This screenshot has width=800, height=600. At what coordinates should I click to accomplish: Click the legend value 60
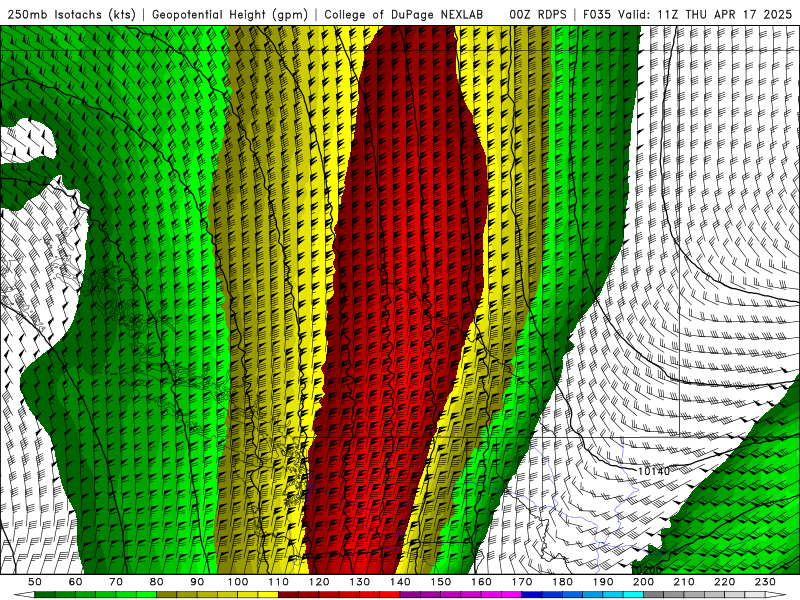(x=75, y=582)
